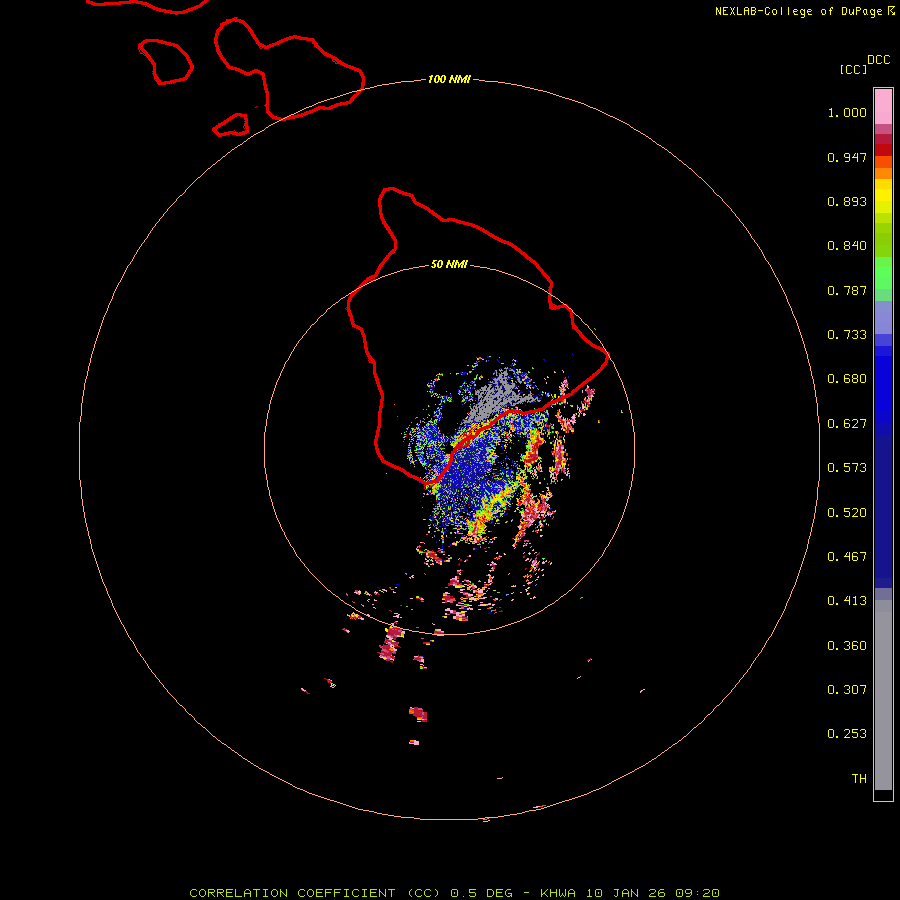Click the 0.413 scale value
This screenshot has height=900, width=900.
click(x=847, y=601)
